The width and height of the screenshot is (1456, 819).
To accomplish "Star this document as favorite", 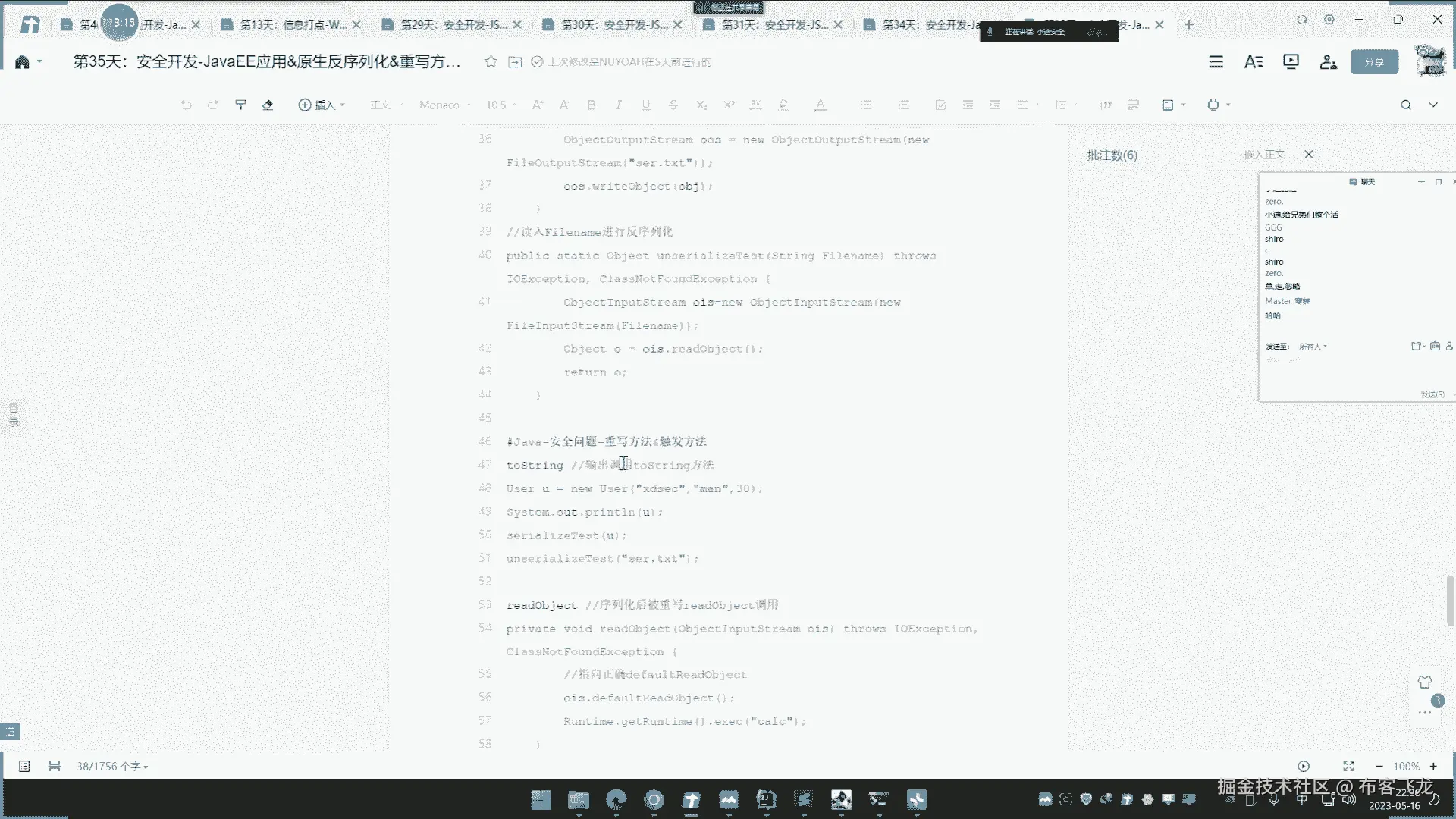I will (x=491, y=61).
